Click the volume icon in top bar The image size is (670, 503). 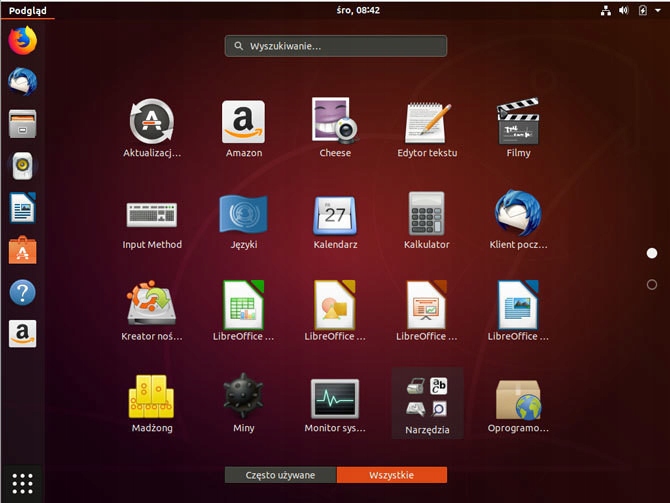coord(624,10)
